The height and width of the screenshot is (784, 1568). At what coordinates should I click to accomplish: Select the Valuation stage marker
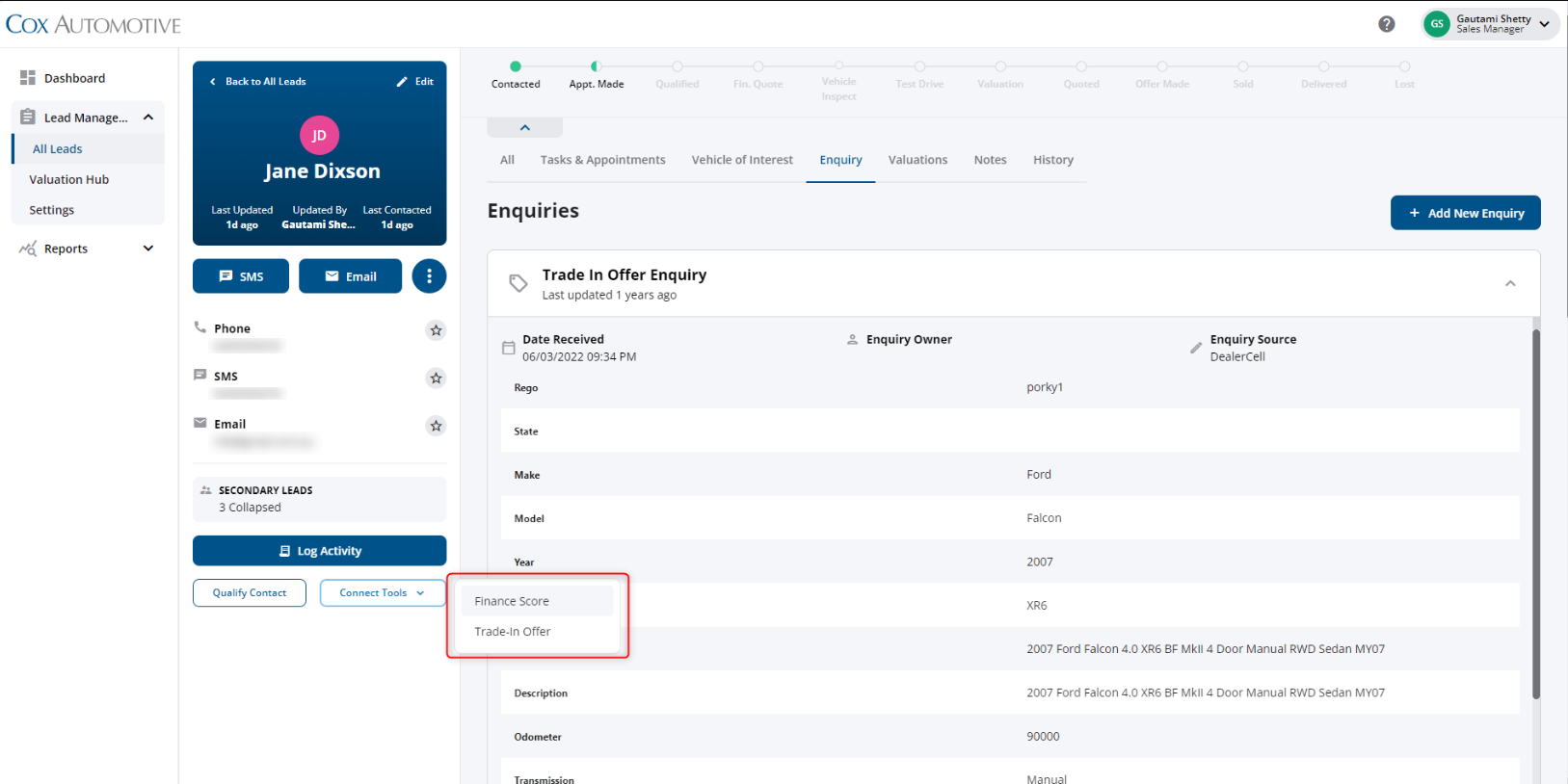pyautogui.click(x=1000, y=66)
